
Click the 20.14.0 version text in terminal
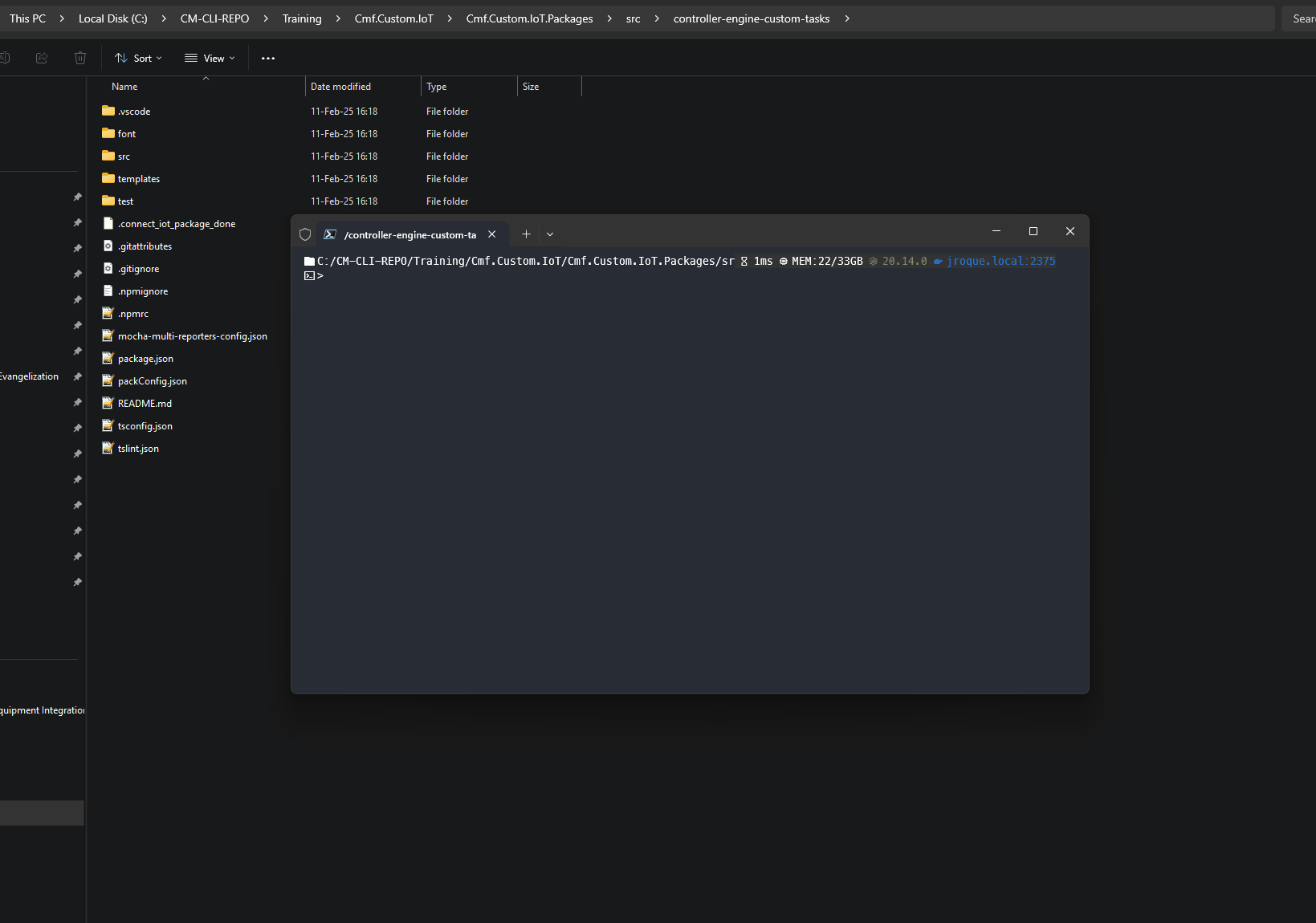tap(904, 261)
